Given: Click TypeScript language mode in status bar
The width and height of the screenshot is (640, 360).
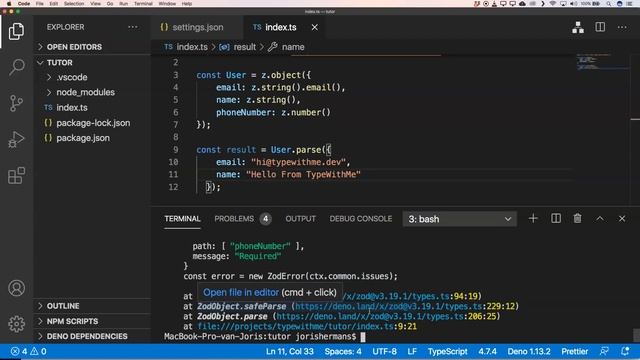Looking at the screenshot, I should [x=447, y=351].
